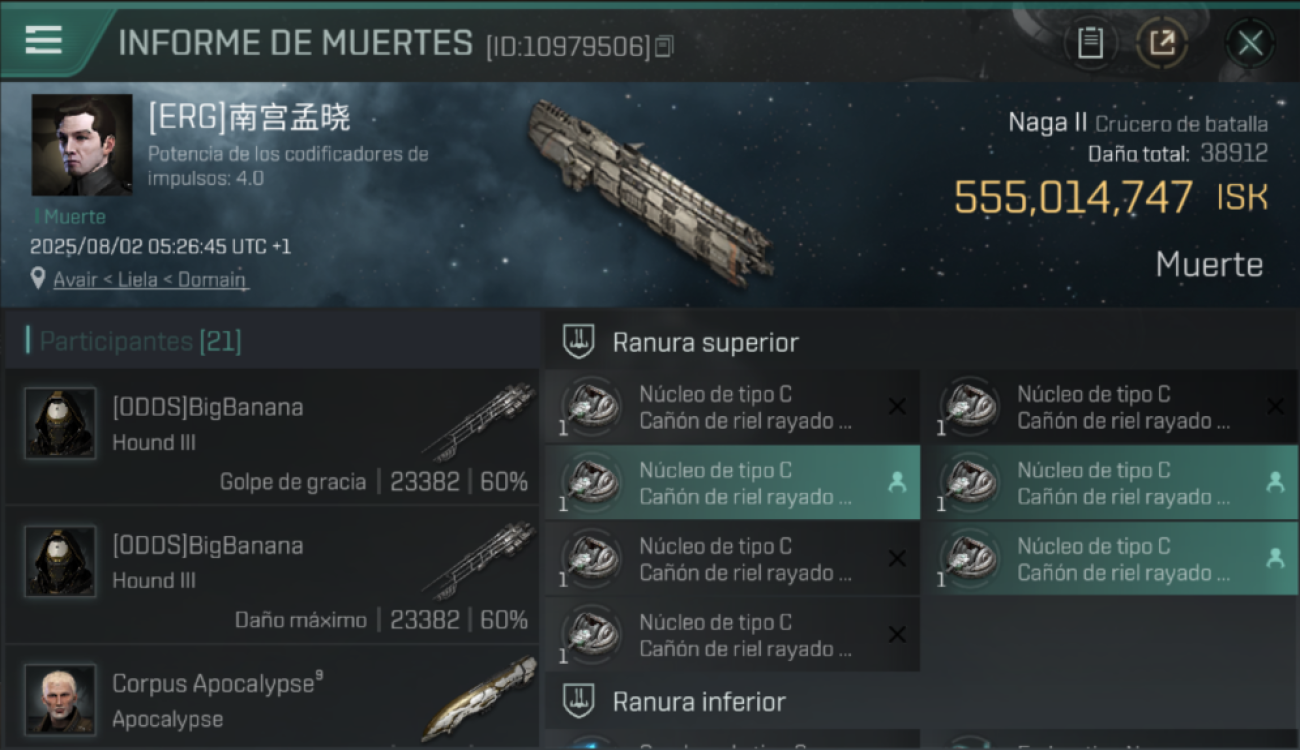Image resolution: width=1300 pixels, height=750 pixels.
Task: View the Naga II ship image
Action: click(652, 190)
